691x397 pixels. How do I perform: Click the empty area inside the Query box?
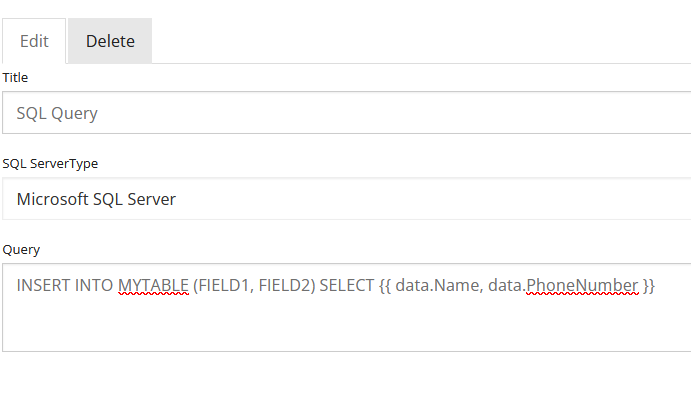346,326
